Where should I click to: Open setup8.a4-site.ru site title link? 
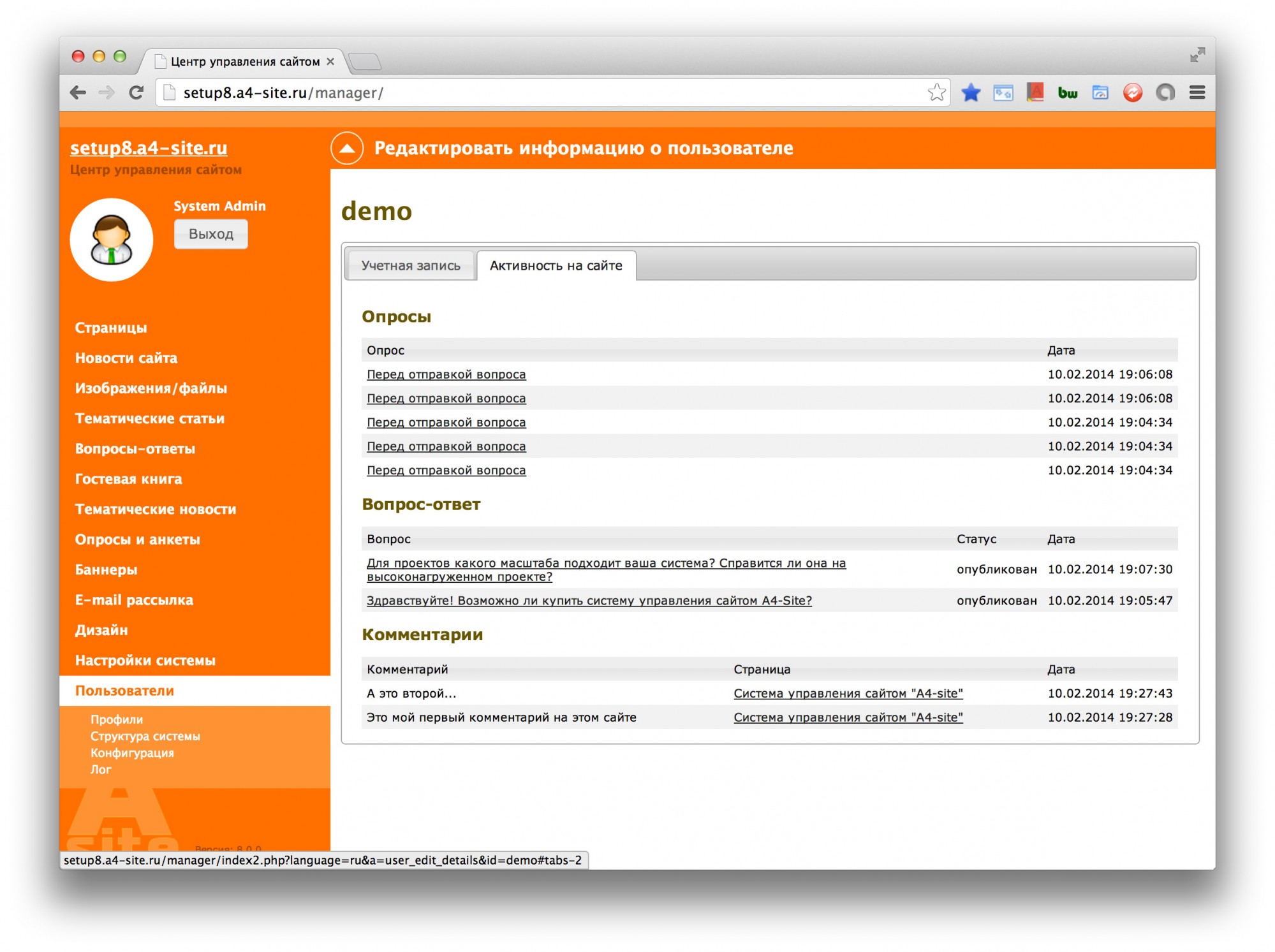tap(148, 147)
